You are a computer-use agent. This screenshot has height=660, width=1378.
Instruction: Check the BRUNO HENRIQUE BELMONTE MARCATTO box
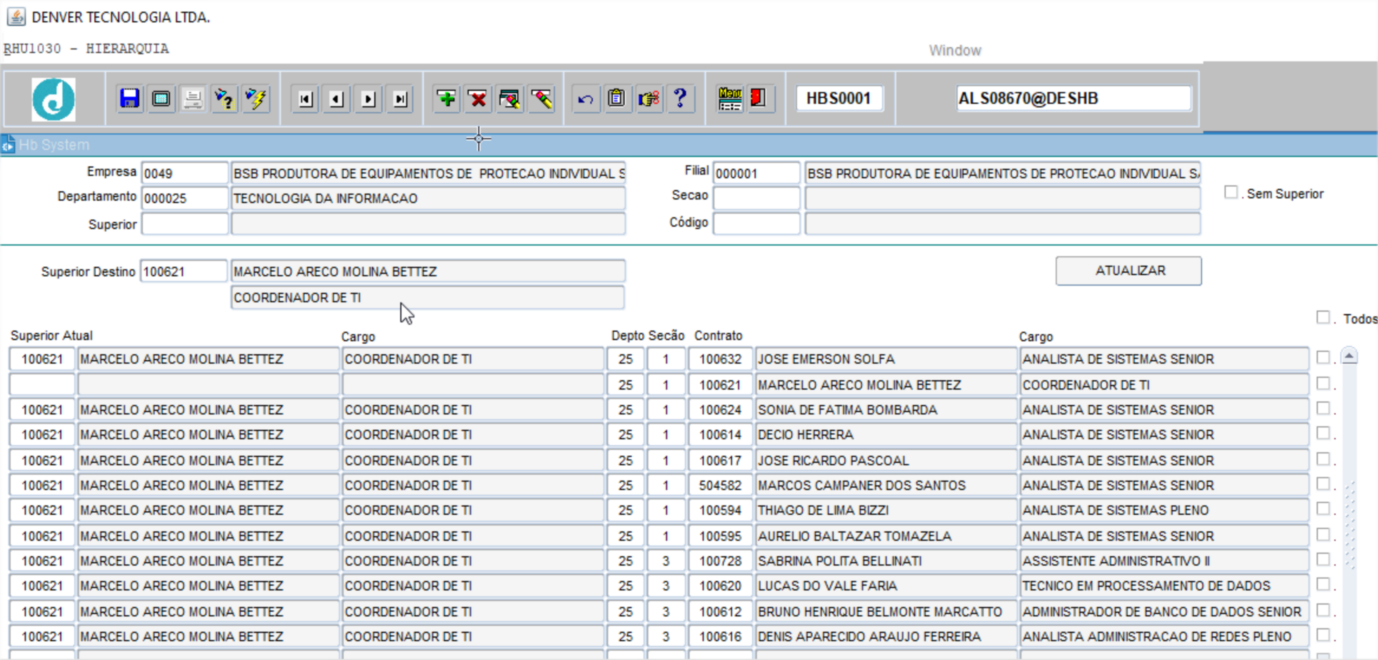tap(1323, 610)
